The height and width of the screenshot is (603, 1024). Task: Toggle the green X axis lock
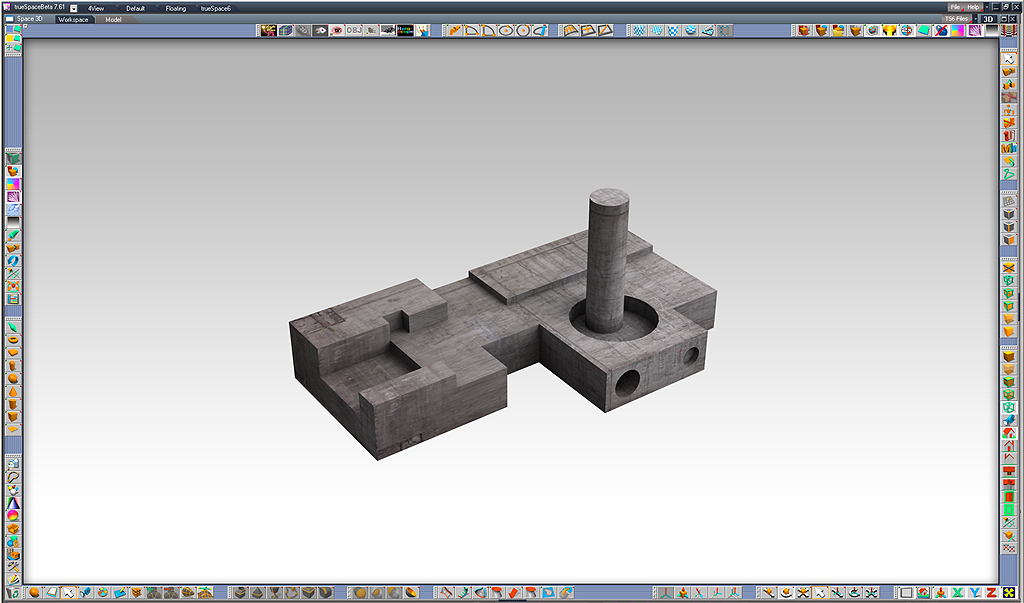957,593
